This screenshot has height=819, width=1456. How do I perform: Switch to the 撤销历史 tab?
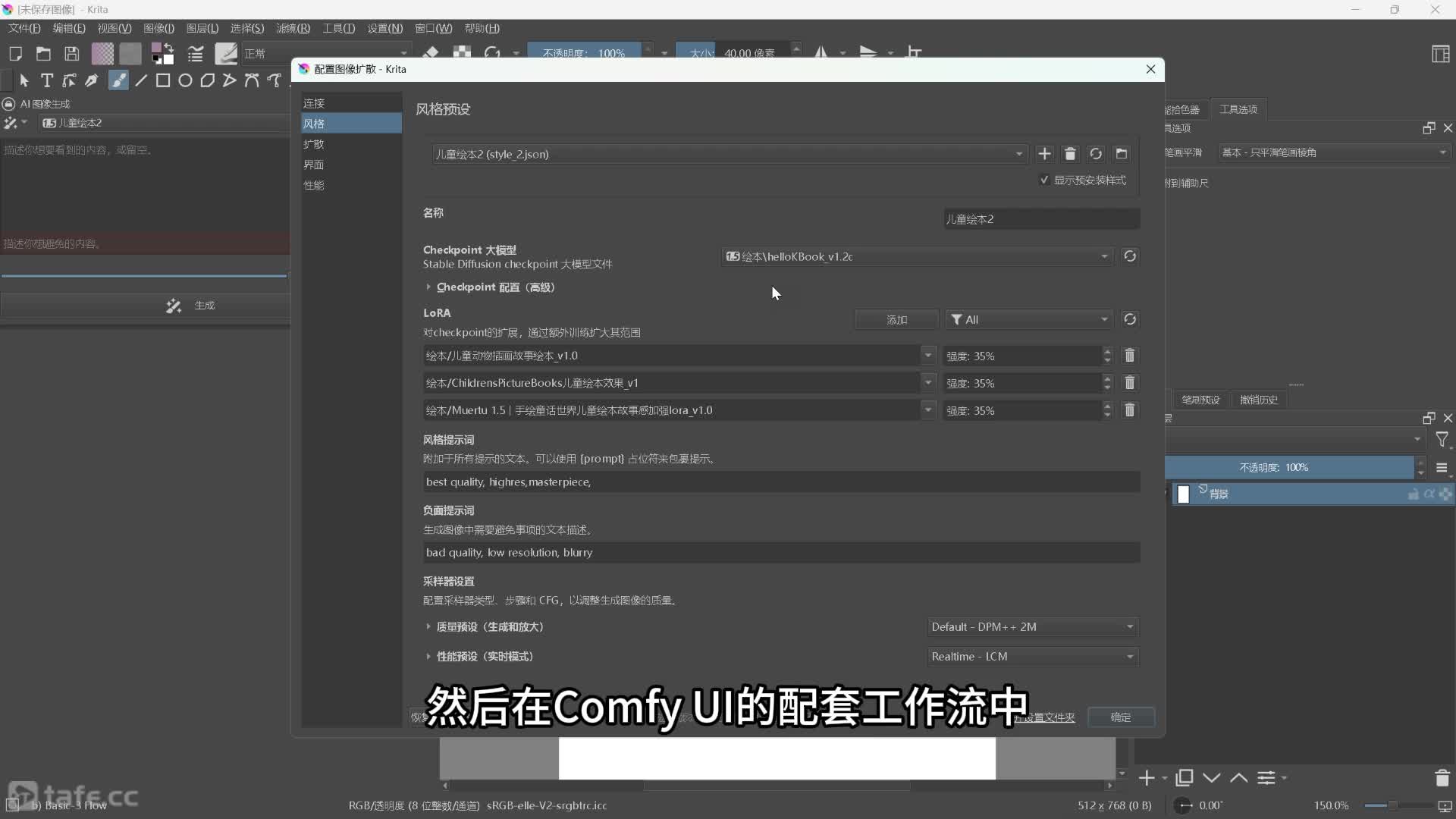tap(1259, 400)
